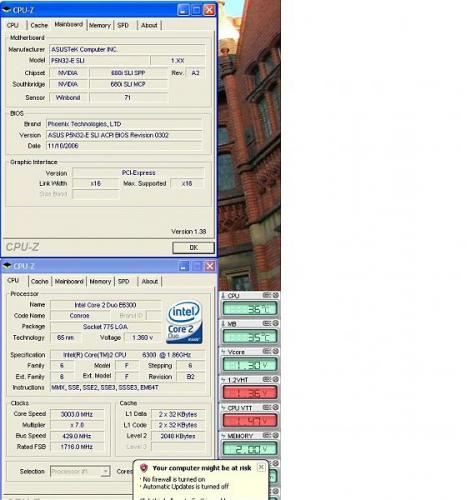The width and height of the screenshot is (471, 500).
Task: Switch to the SPD tab in the top window
Action: point(123,25)
